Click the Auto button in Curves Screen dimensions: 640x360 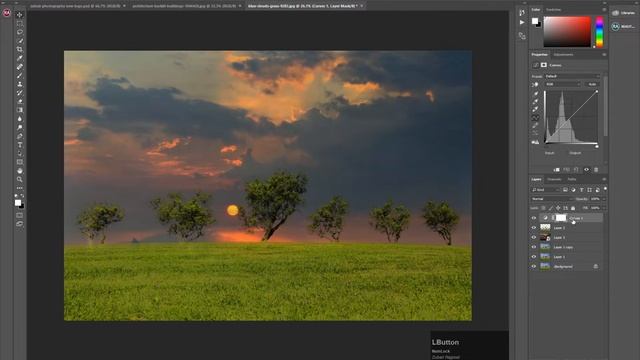pyautogui.click(x=592, y=84)
